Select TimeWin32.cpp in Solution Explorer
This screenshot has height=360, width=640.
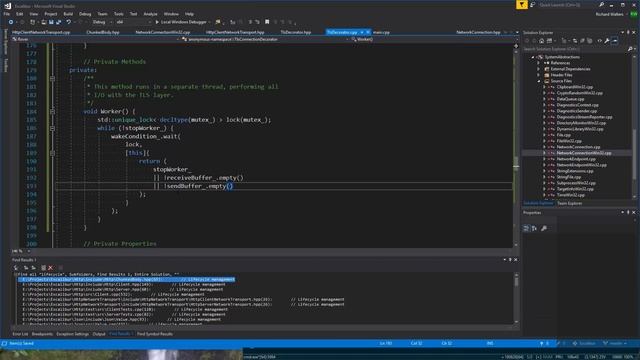coord(571,195)
